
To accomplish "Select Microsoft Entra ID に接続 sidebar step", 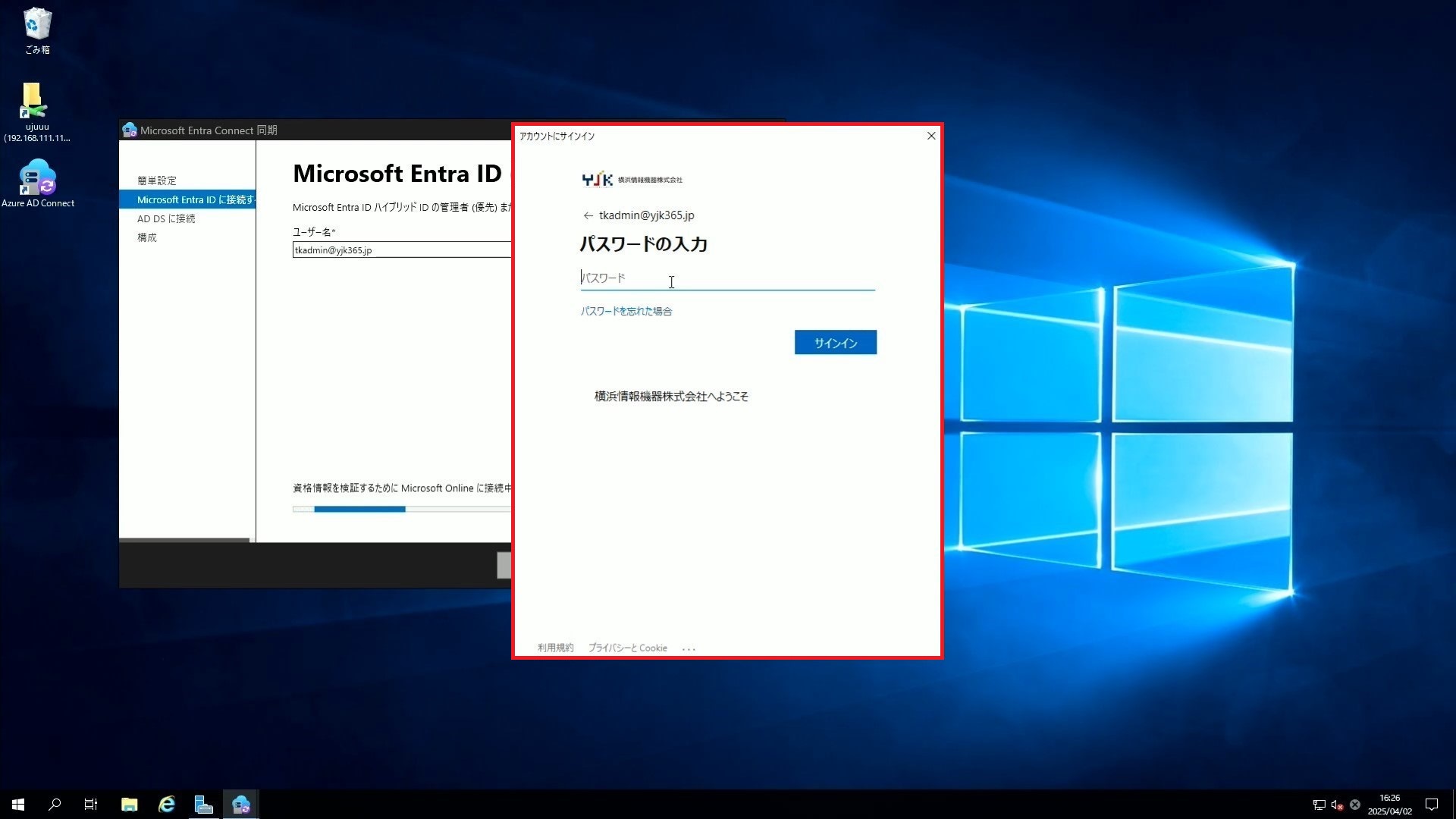I will coord(187,199).
